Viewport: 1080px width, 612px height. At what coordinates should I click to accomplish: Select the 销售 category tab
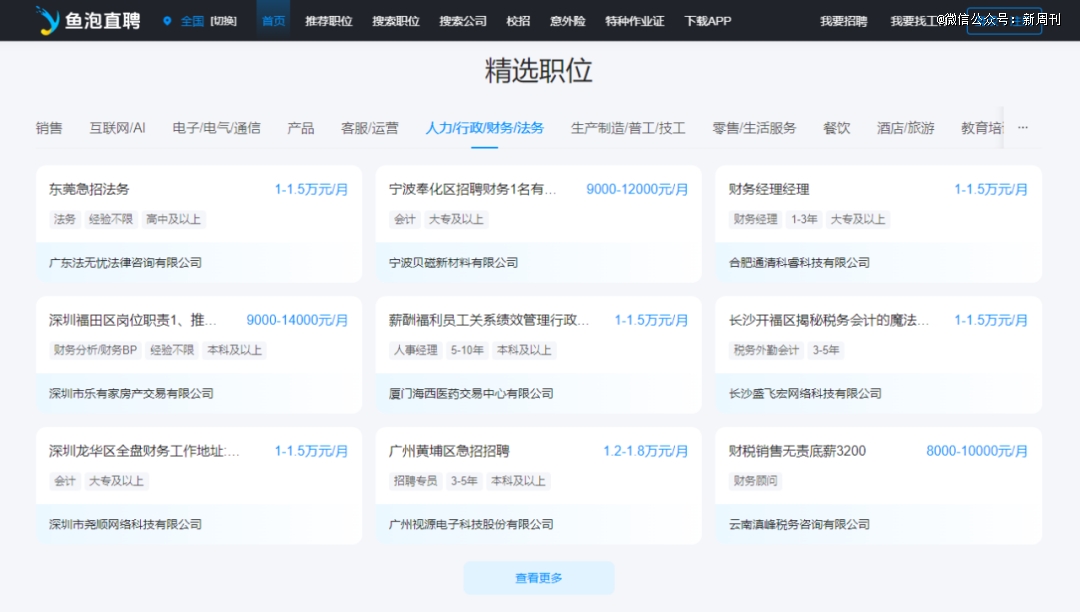pyautogui.click(x=49, y=128)
